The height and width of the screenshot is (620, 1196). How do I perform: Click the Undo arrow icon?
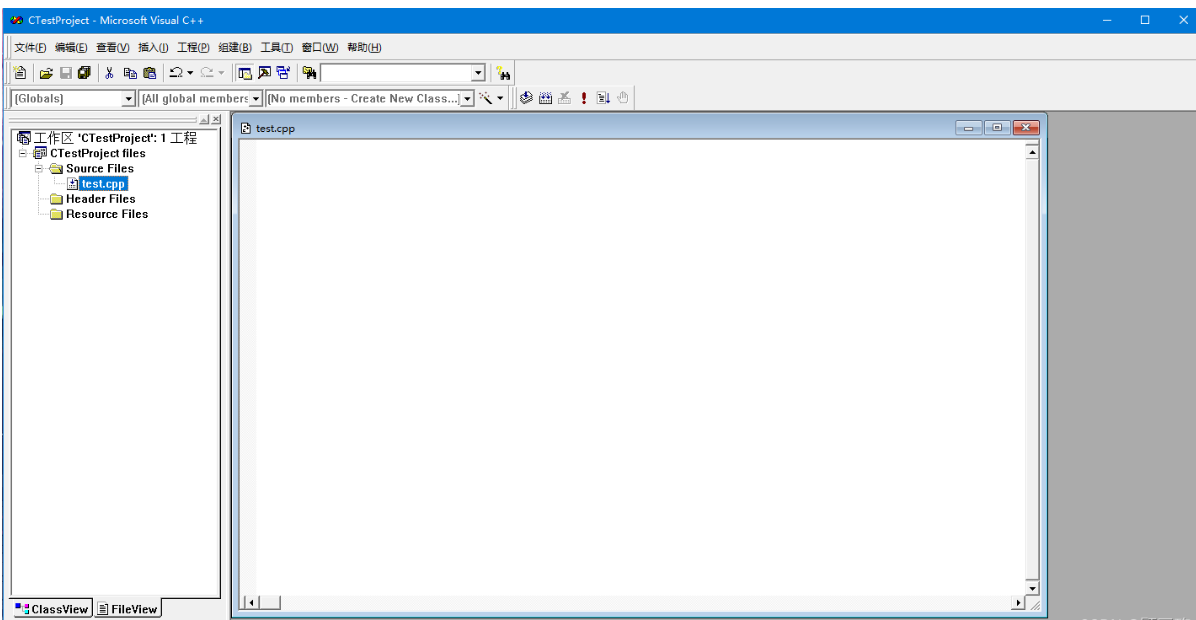click(x=175, y=73)
